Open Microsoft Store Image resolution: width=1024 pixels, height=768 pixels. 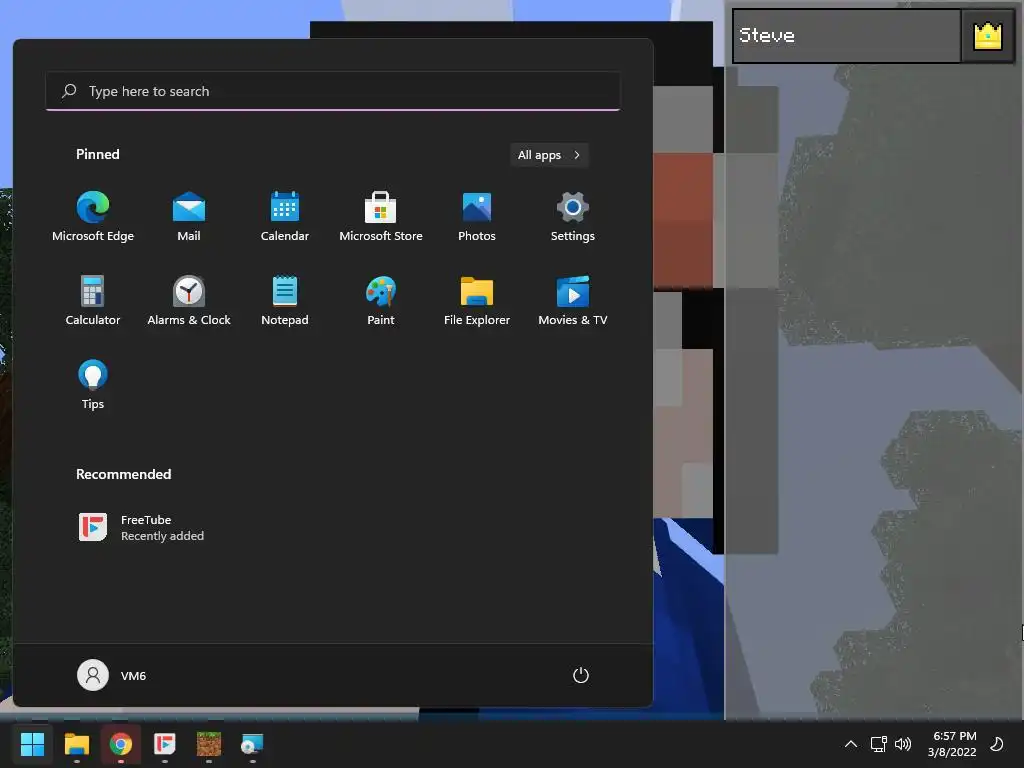pos(381,217)
